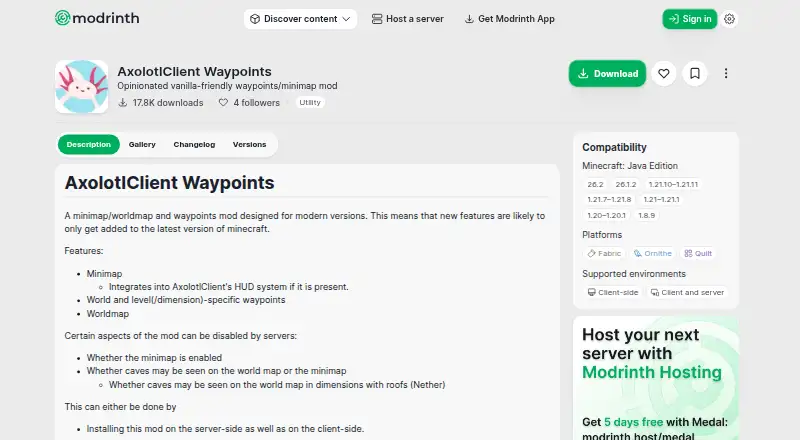Image resolution: width=800 pixels, height=440 pixels.
Task: Click the Worldmap list item
Action: click(x=108, y=314)
